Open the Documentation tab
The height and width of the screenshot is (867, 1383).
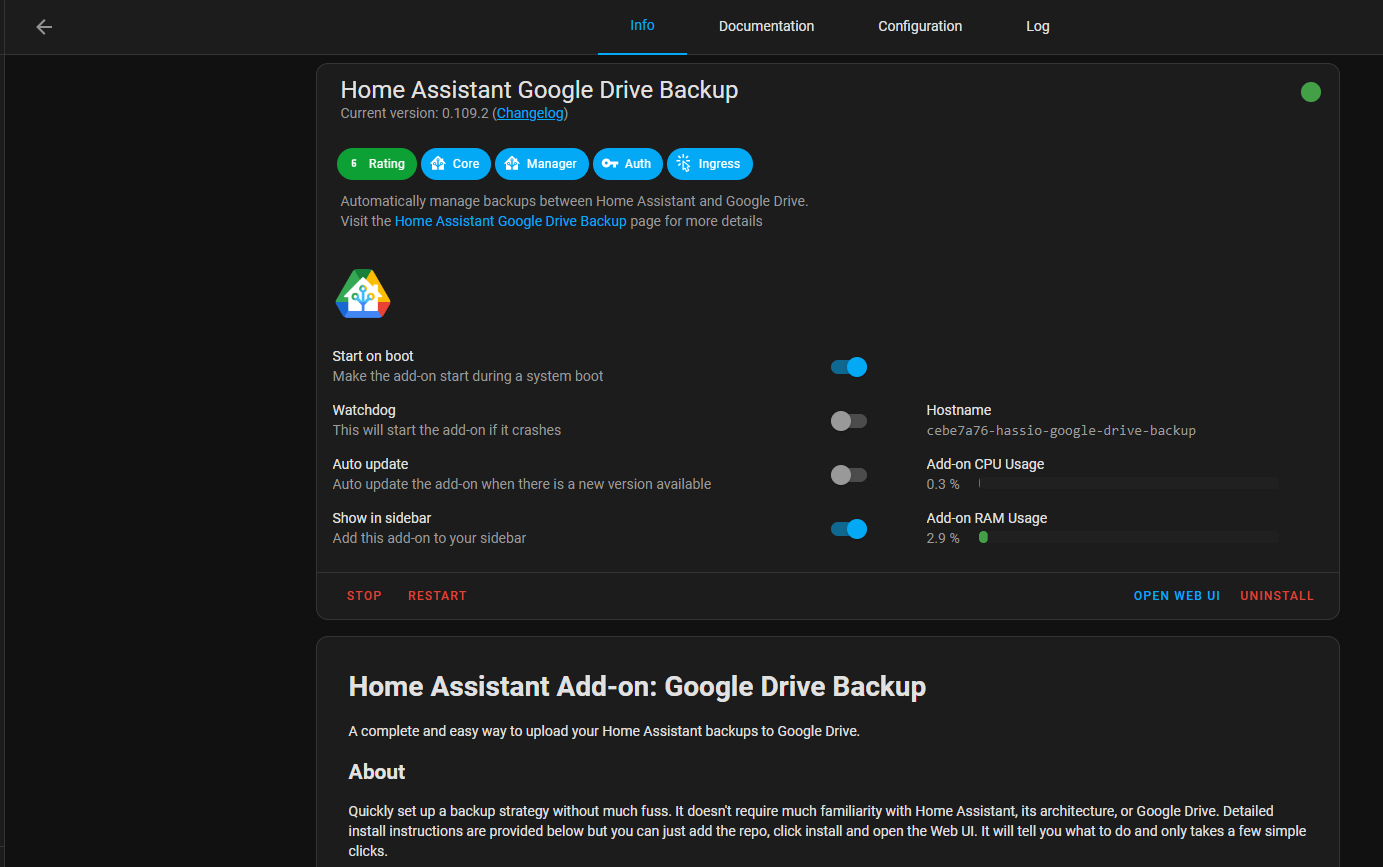point(766,26)
